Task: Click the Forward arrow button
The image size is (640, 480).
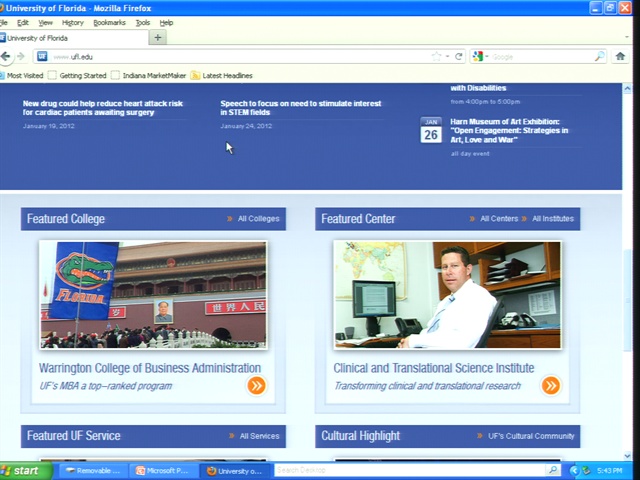Action: click(21, 56)
